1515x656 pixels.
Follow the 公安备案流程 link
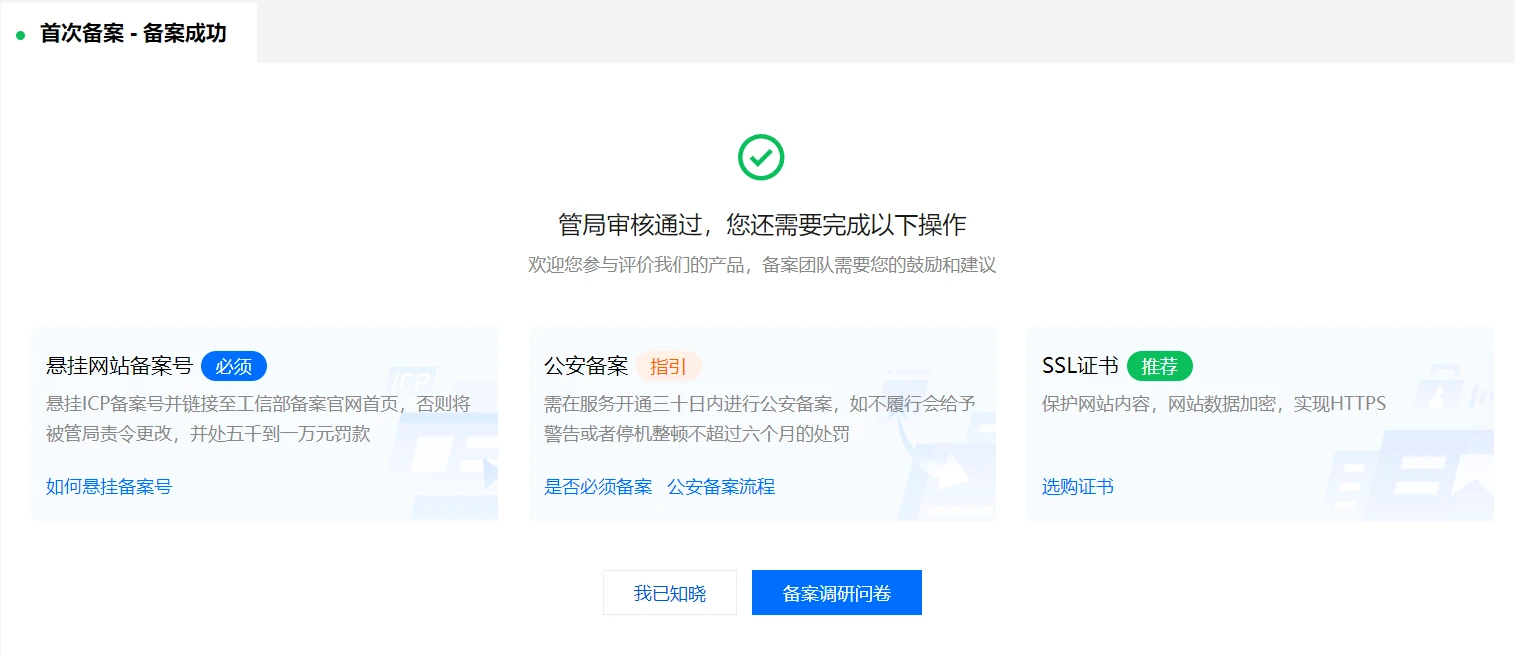721,487
